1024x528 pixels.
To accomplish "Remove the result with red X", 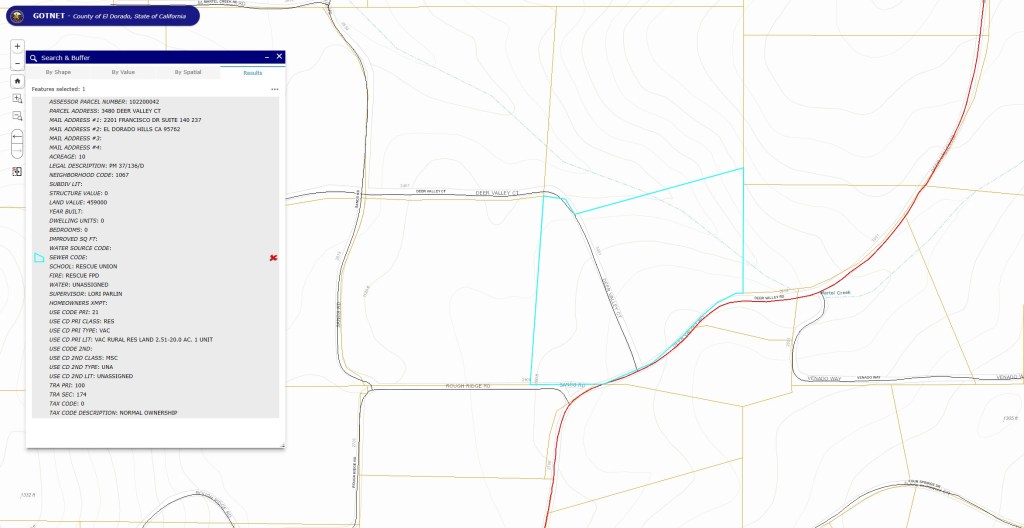I will point(273,258).
